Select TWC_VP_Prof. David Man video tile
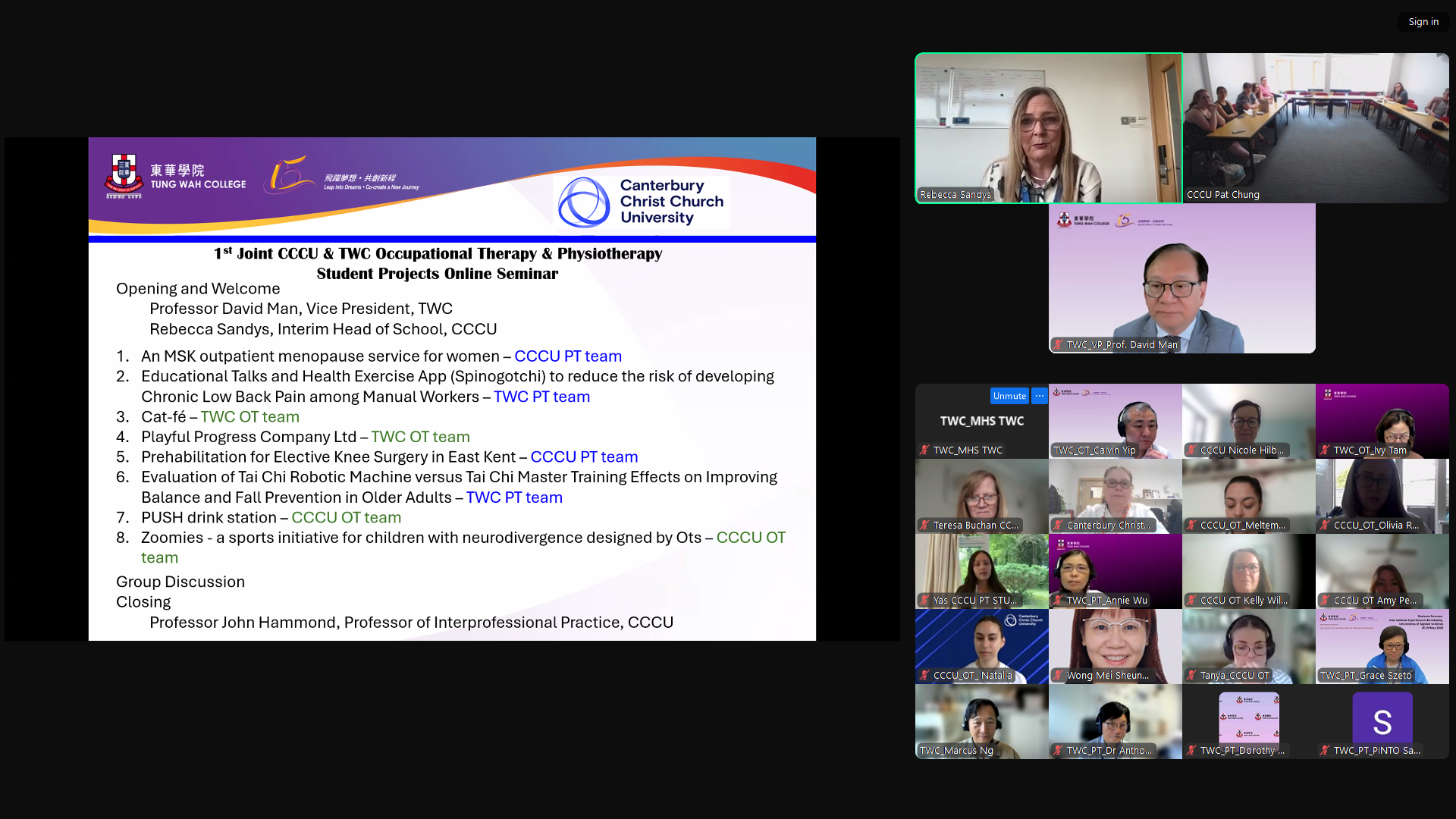 [x=1182, y=278]
